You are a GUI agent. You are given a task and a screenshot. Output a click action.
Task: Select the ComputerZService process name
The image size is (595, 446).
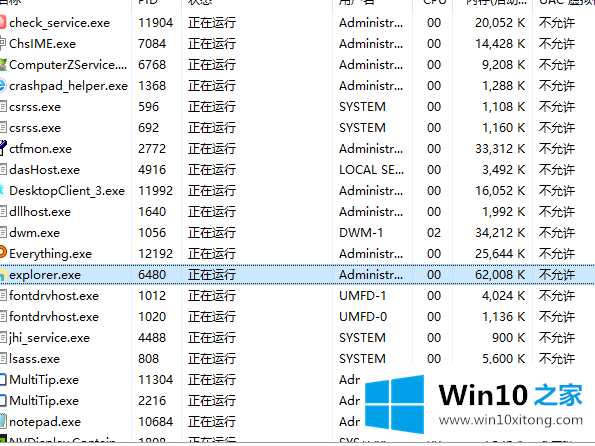point(68,65)
